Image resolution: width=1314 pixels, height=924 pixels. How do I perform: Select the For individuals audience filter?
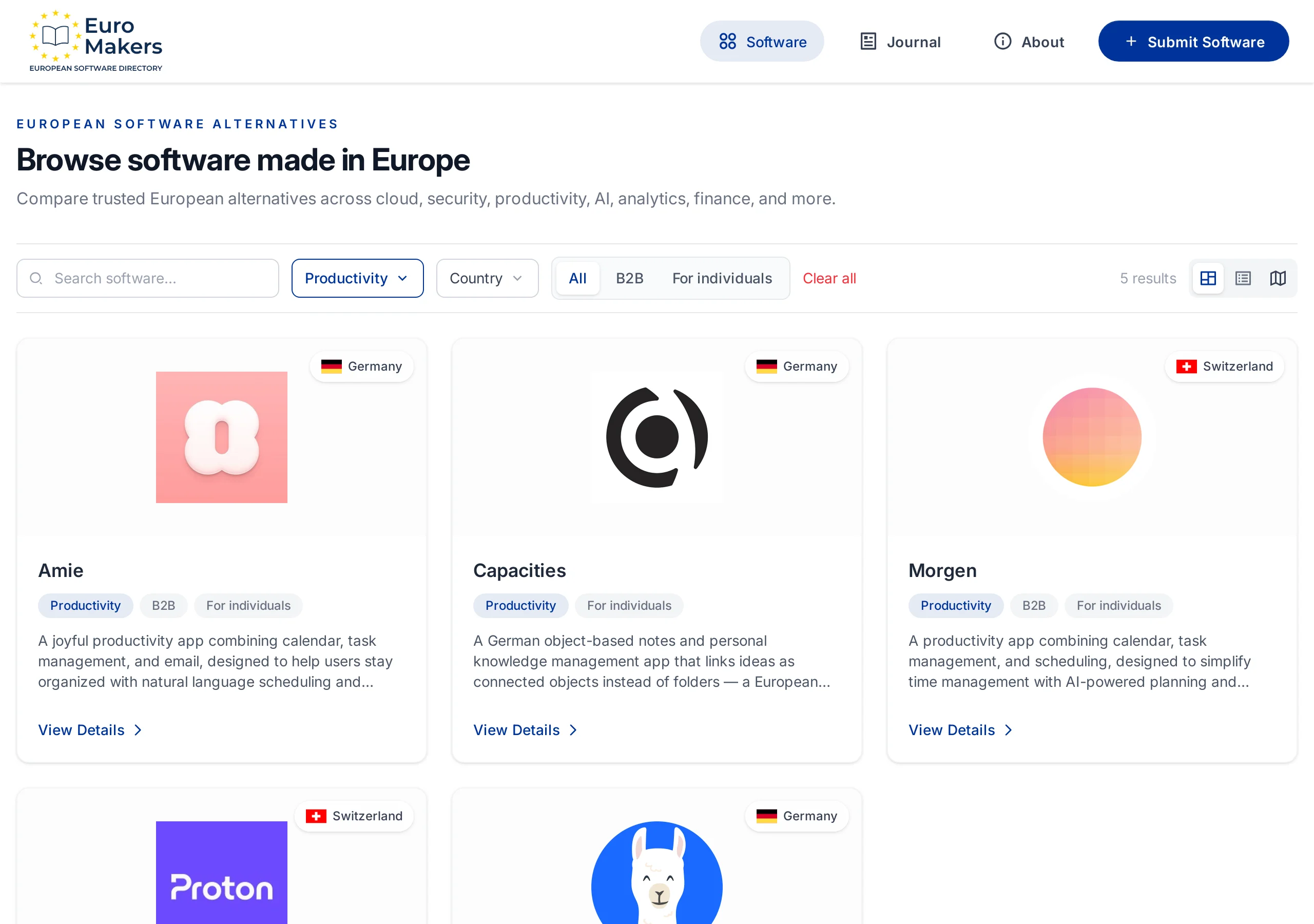point(722,278)
